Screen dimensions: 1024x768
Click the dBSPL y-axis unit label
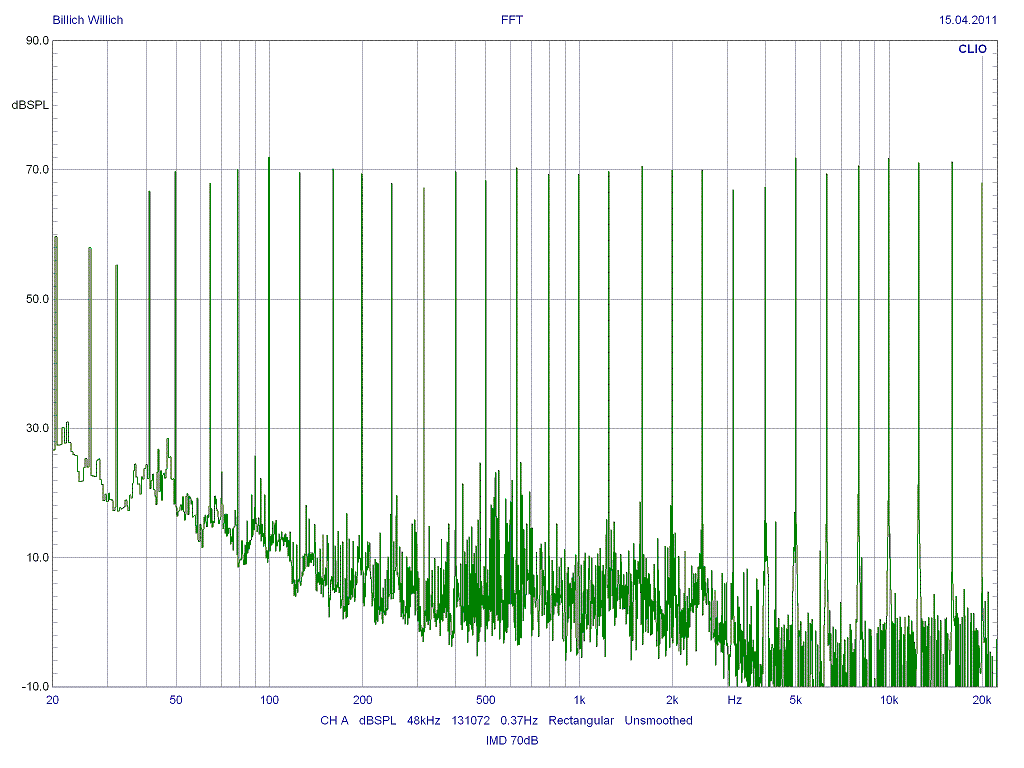30,105
